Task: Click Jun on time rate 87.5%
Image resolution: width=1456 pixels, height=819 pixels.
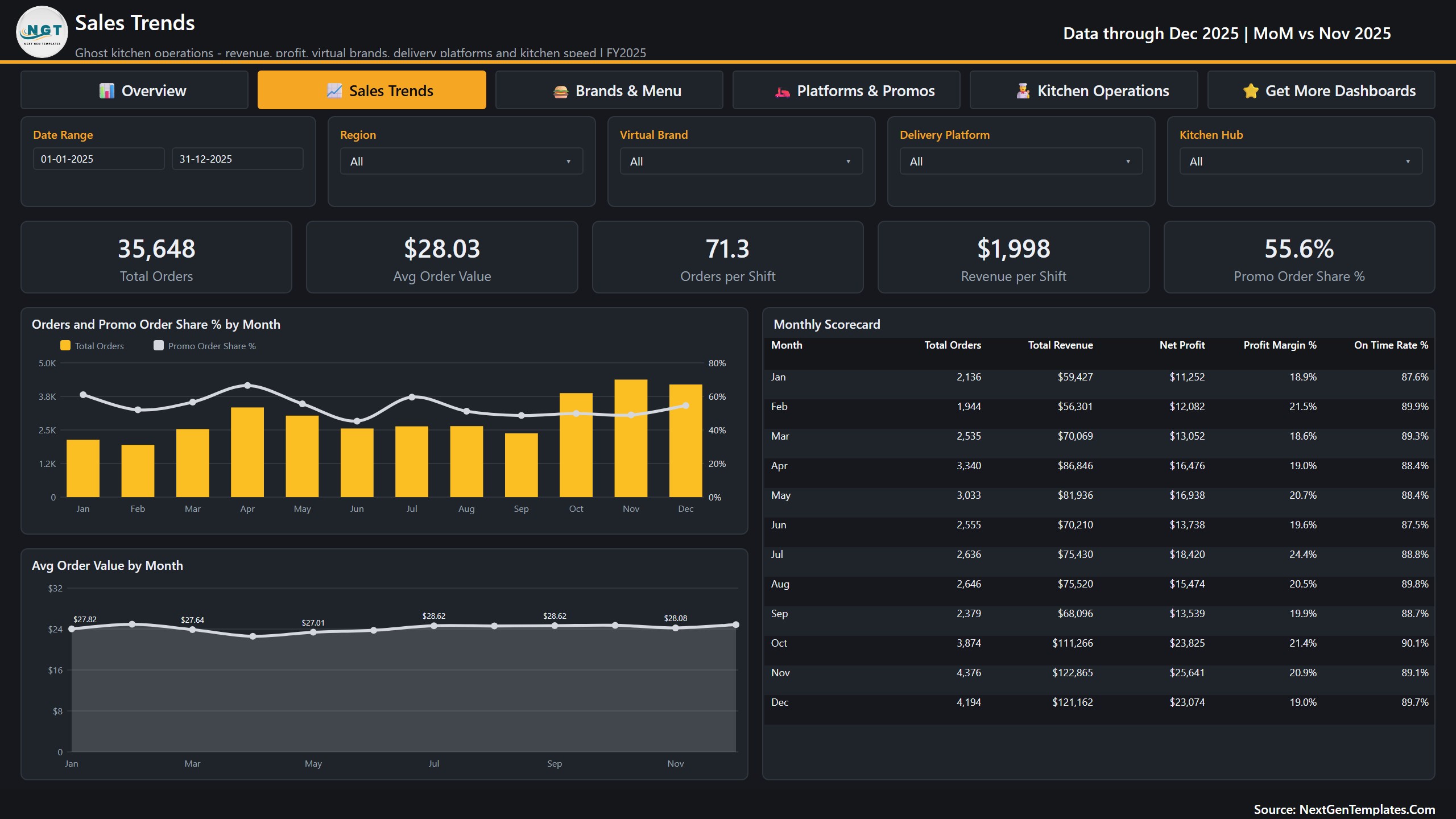Action: point(1414,525)
